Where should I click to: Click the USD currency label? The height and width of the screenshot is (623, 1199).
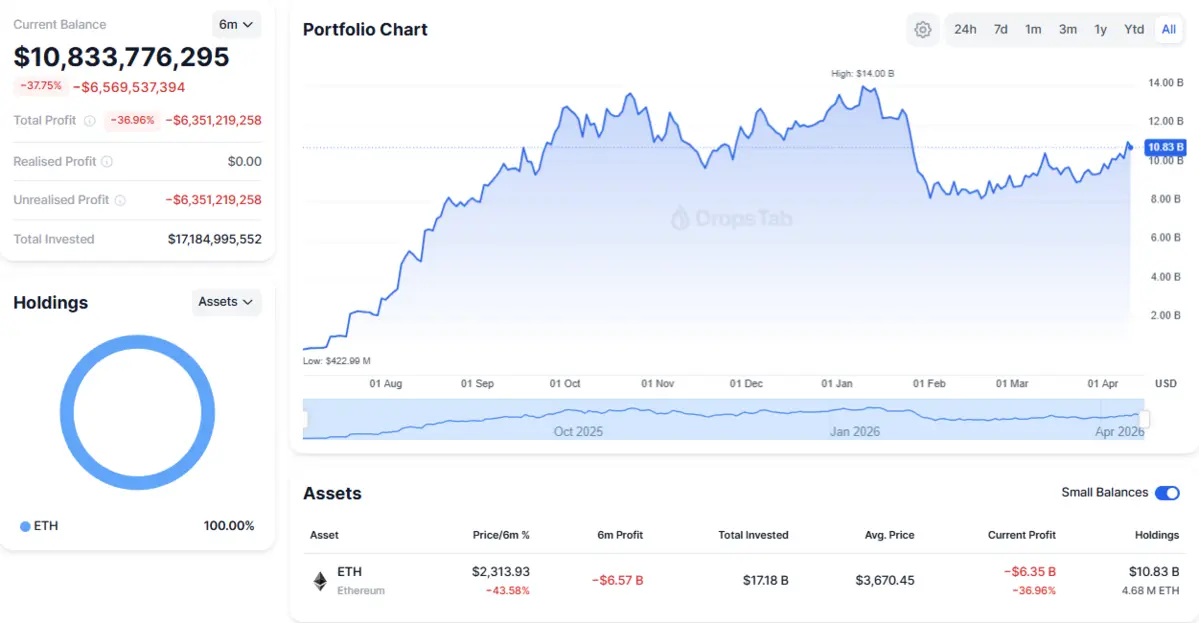pyautogui.click(x=1164, y=383)
